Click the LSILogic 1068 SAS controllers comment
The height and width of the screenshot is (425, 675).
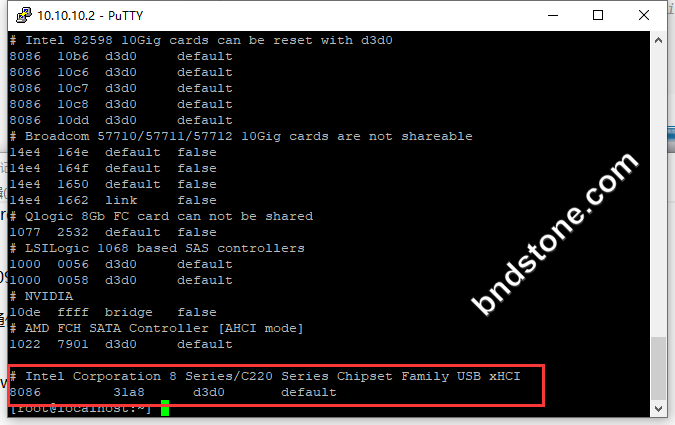(157, 248)
